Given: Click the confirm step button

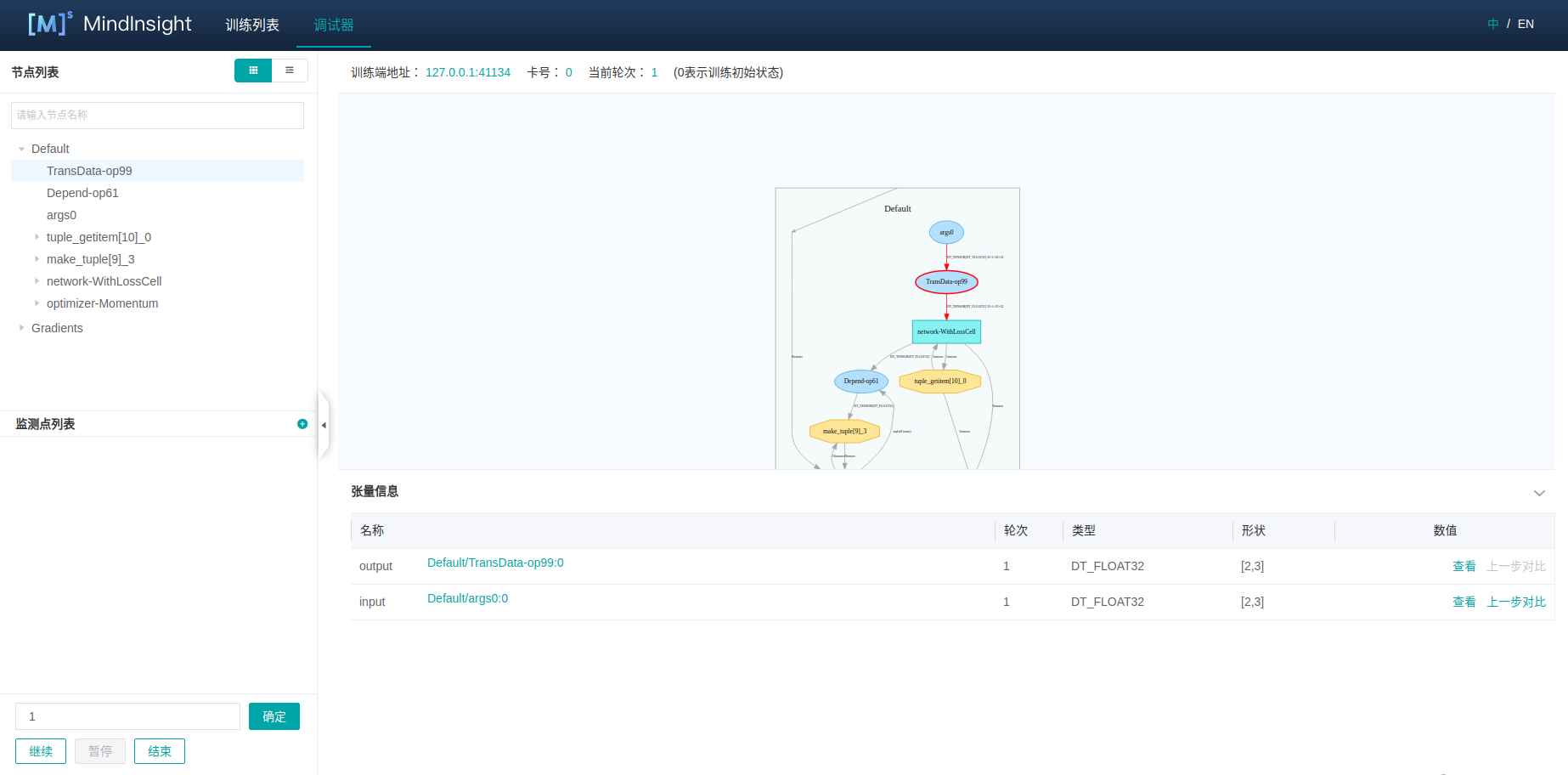Looking at the screenshot, I should pos(274,716).
